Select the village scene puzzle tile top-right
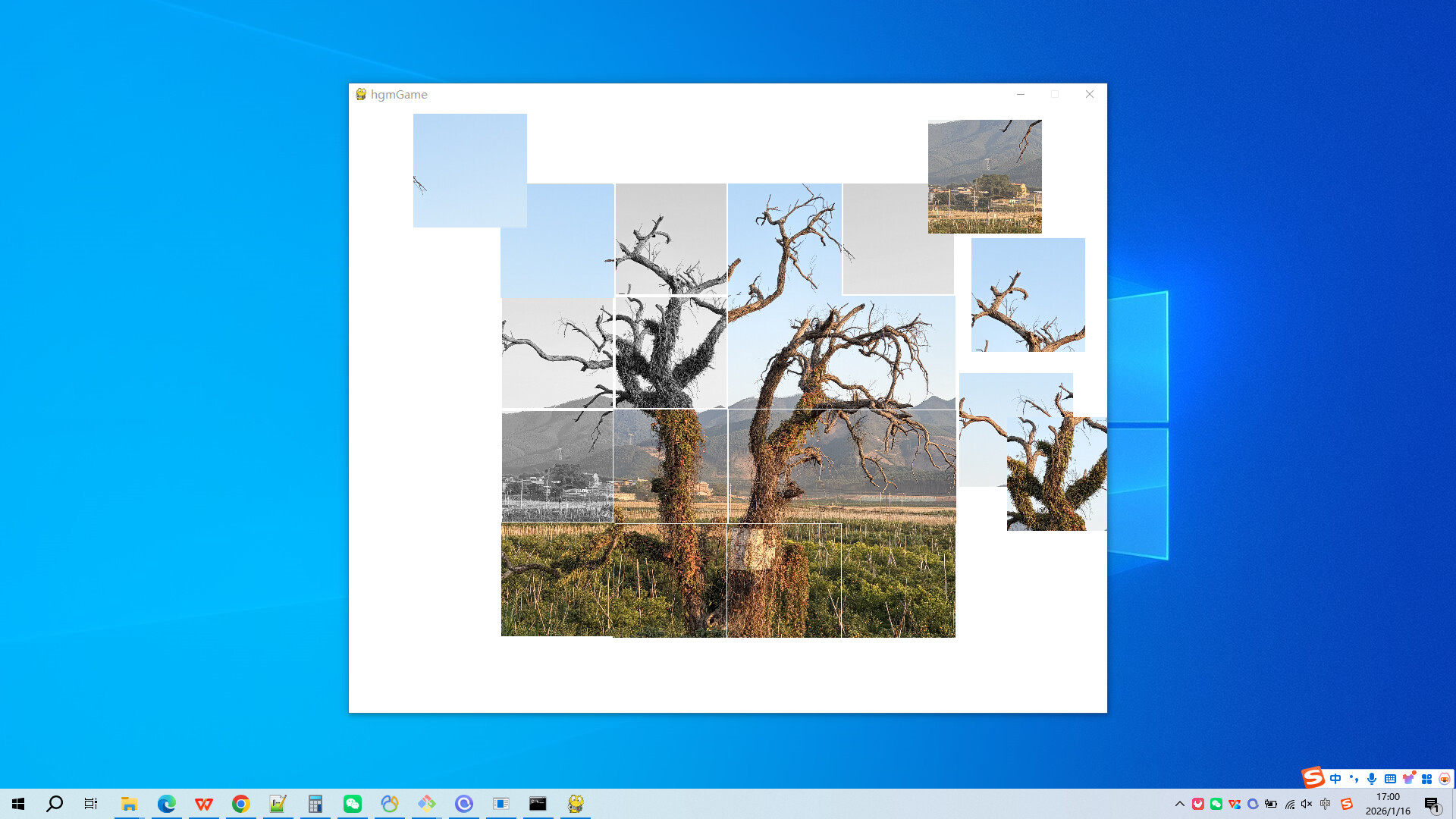 [984, 176]
